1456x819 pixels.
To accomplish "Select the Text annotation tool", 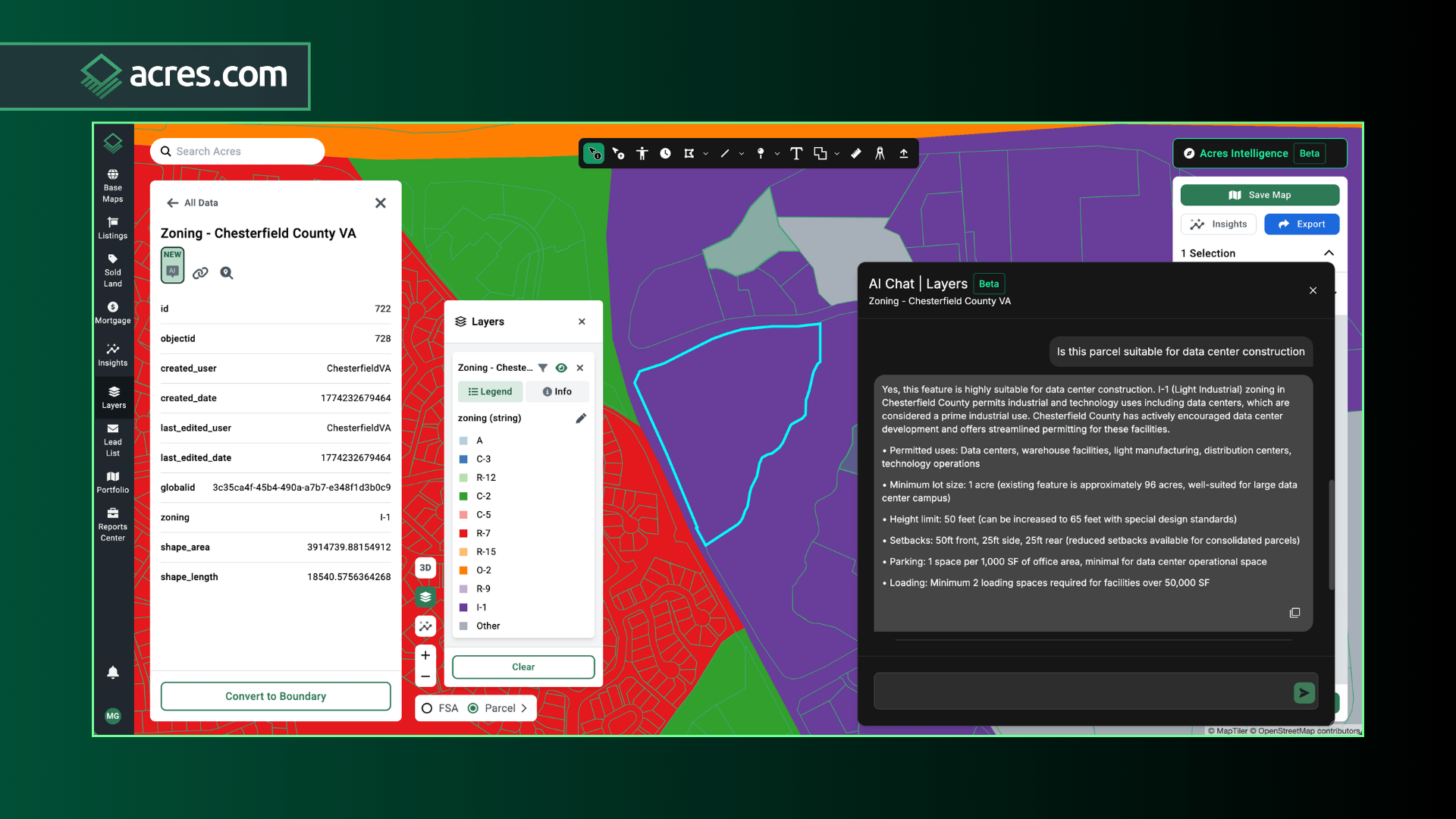I will coord(796,153).
